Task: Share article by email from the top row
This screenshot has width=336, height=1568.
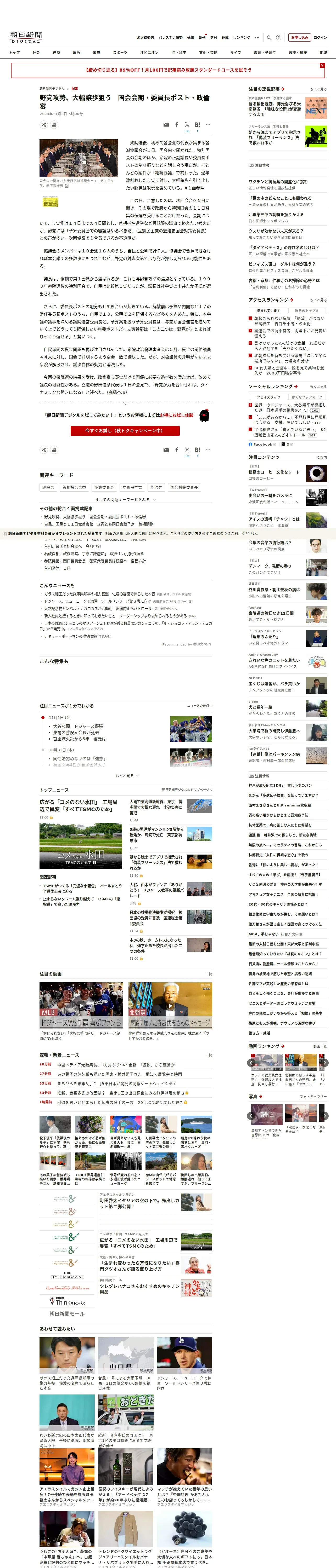Action: pyautogui.click(x=166, y=125)
